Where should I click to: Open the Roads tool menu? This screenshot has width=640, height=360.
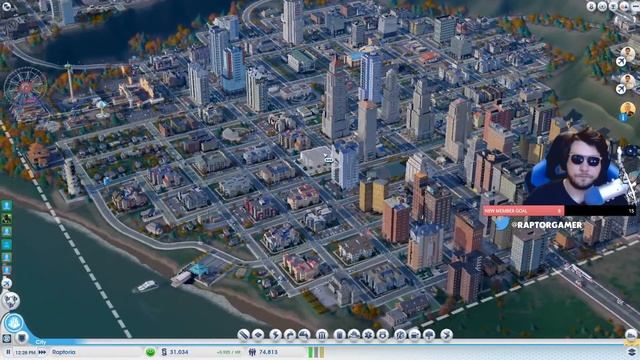(244, 335)
